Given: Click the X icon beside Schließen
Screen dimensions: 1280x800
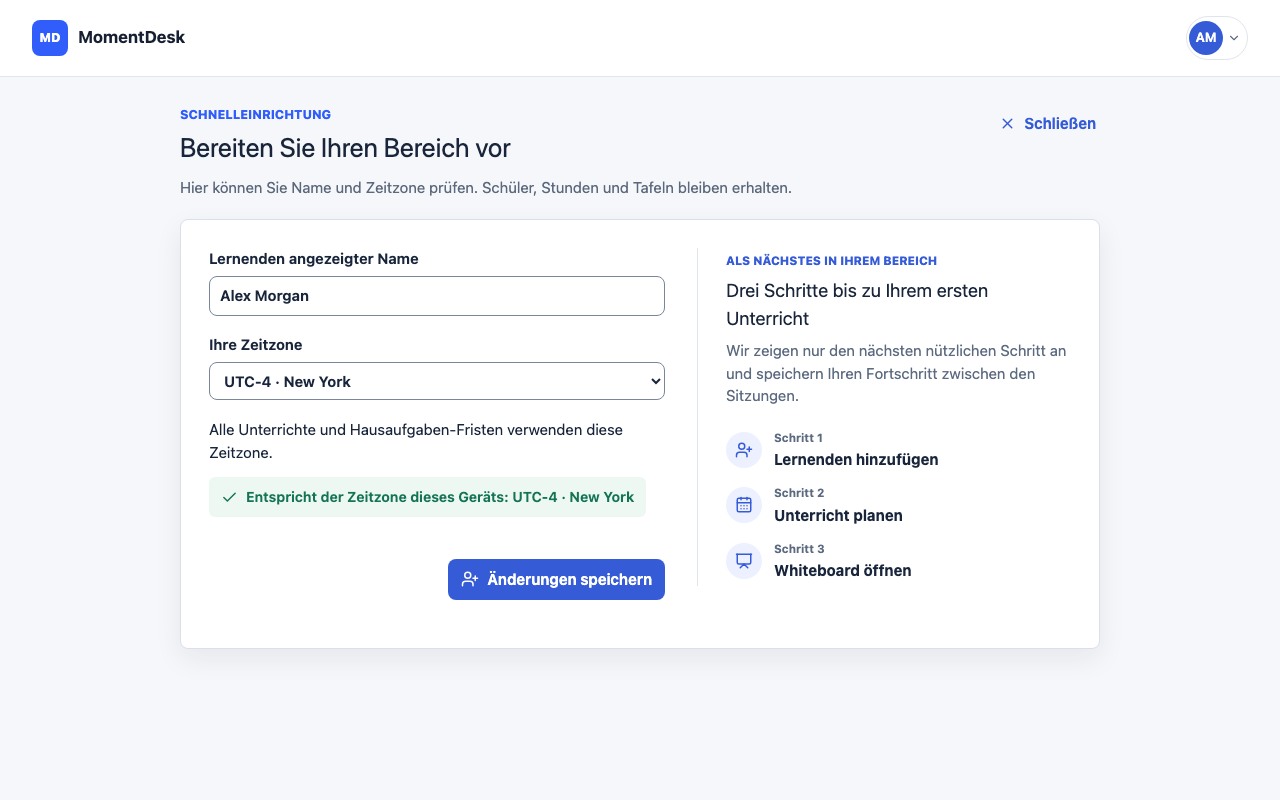Looking at the screenshot, I should point(1007,124).
